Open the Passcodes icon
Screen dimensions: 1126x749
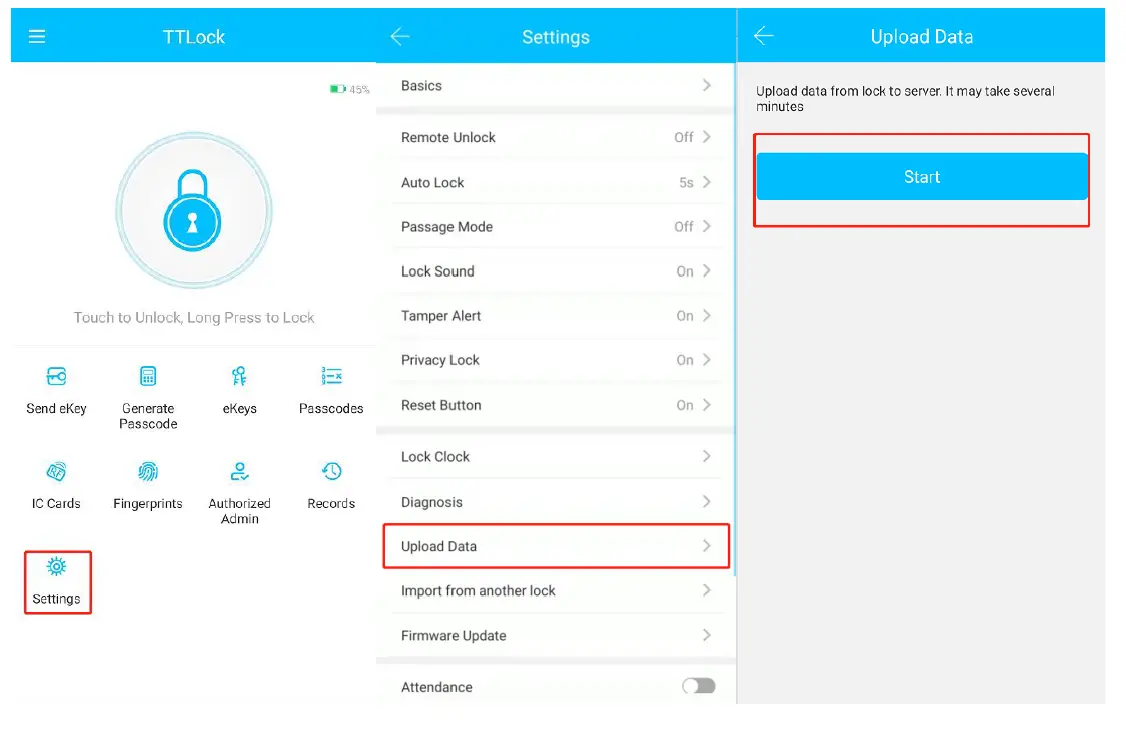(331, 377)
